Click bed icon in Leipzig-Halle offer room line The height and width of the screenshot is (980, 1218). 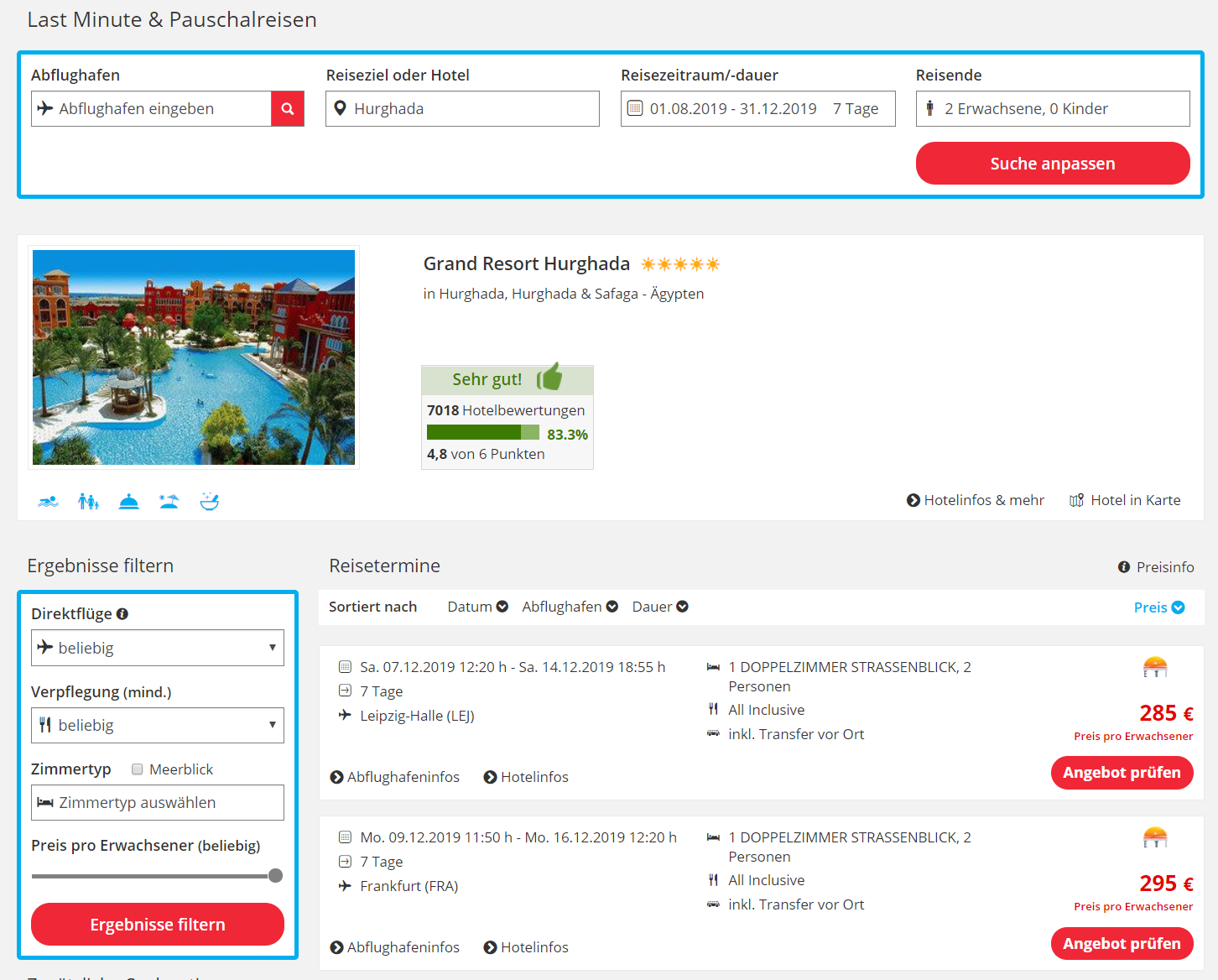coord(713,667)
